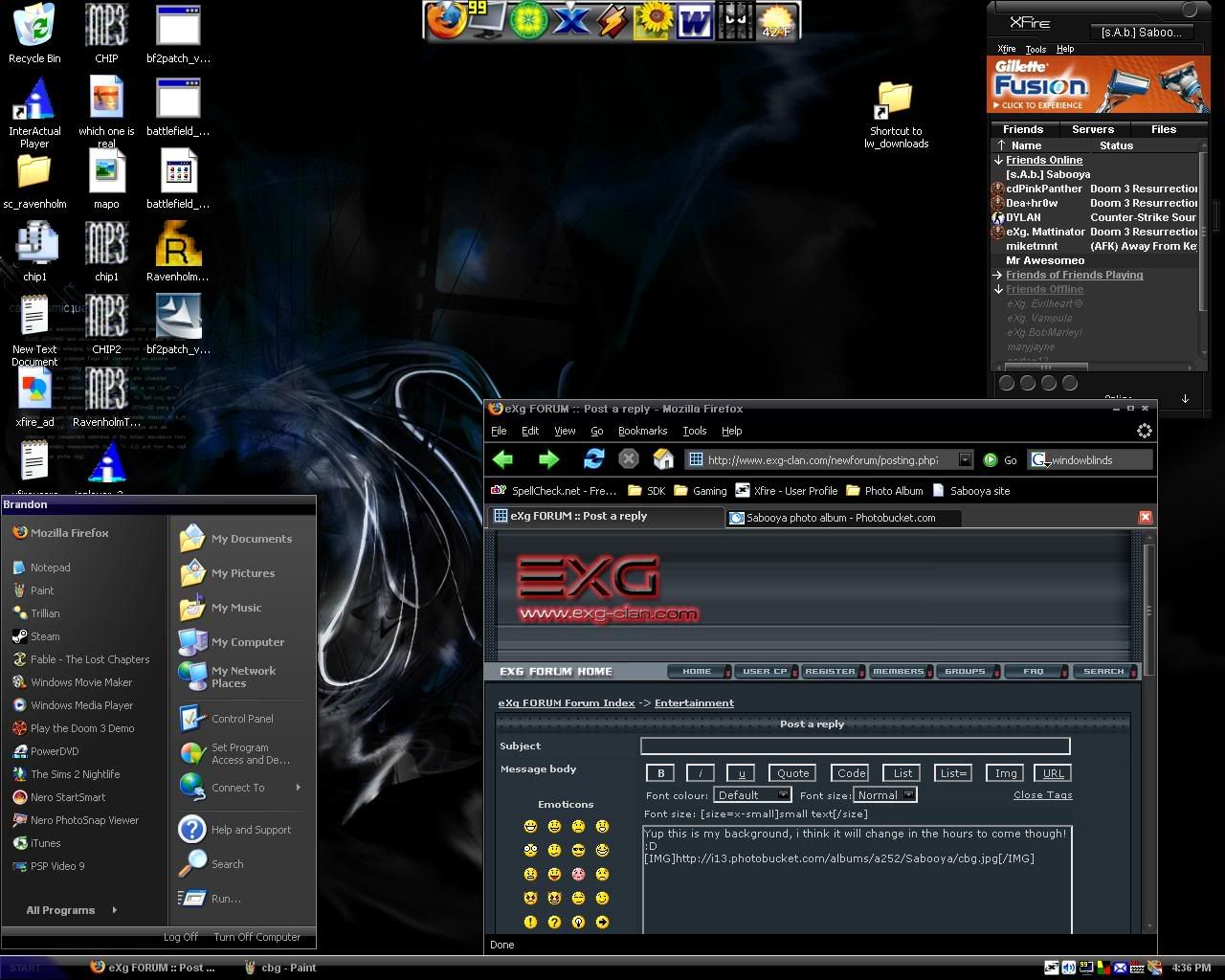The width and height of the screenshot is (1225, 980).
Task: Click in the message body text area
Action: point(857,880)
